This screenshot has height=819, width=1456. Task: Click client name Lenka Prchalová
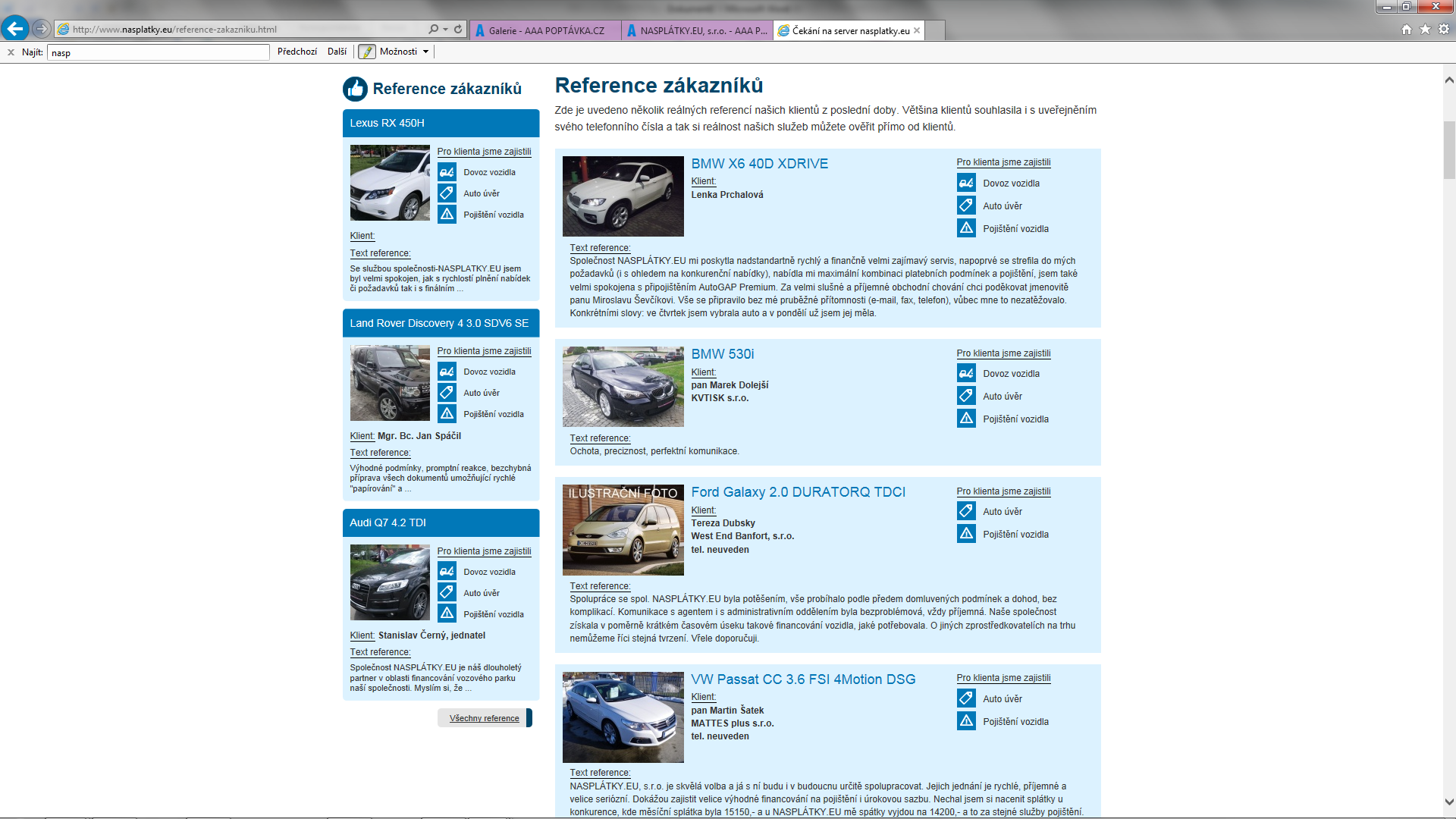(726, 195)
